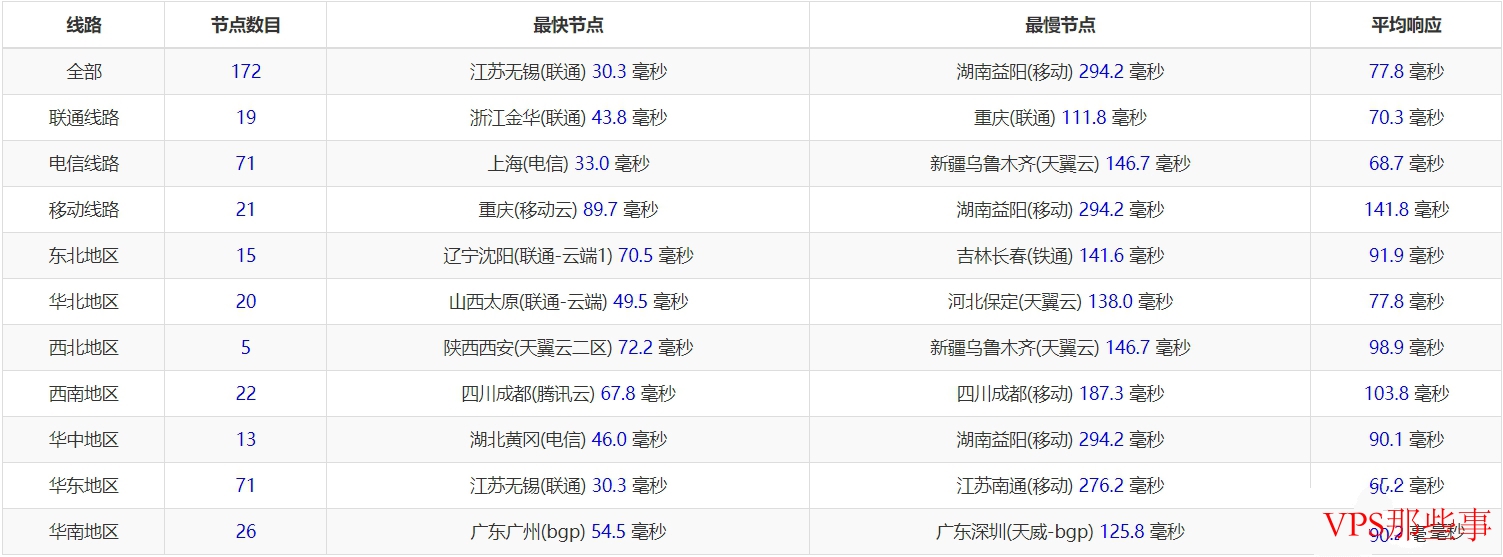Click slowest node 吉林长春(铁通) 141.6 毫秒
The image size is (1503, 557).
pos(1060,256)
